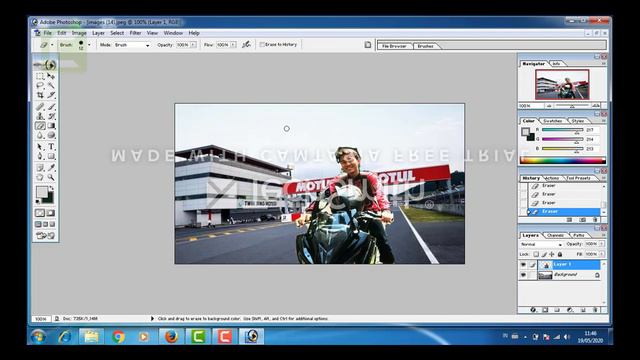Click delete layer trash icon in Layers panel
The height and width of the screenshot is (360, 640).
point(595,310)
